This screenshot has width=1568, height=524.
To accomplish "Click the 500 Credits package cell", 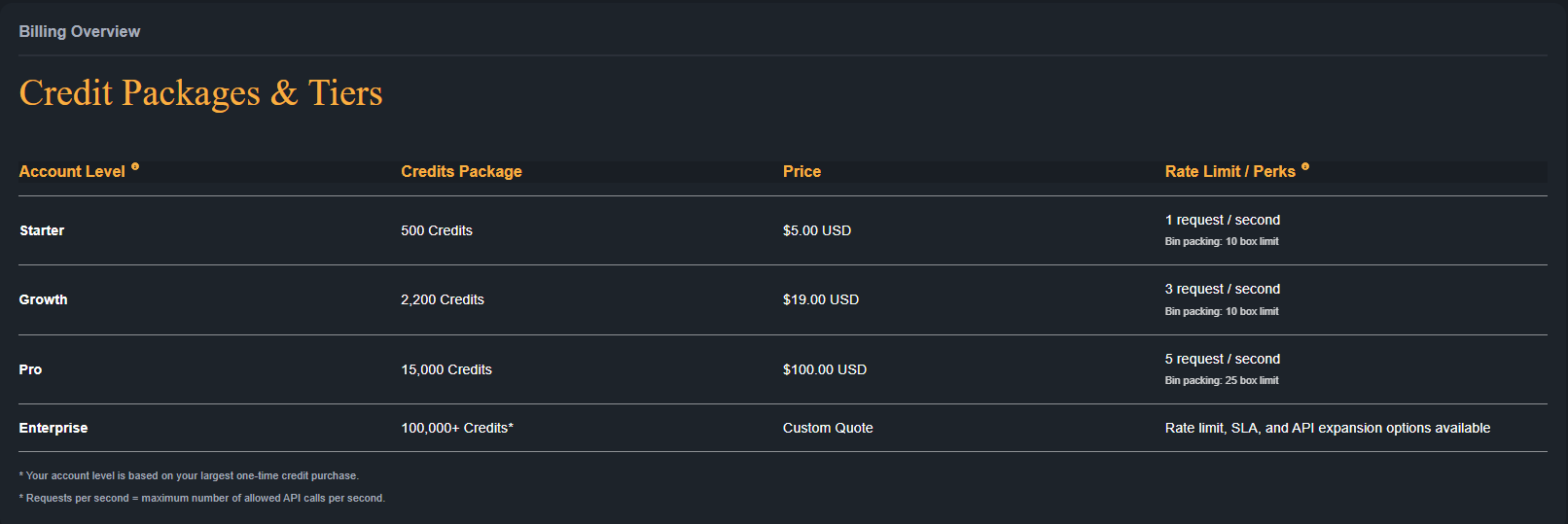I will tap(437, 230).
